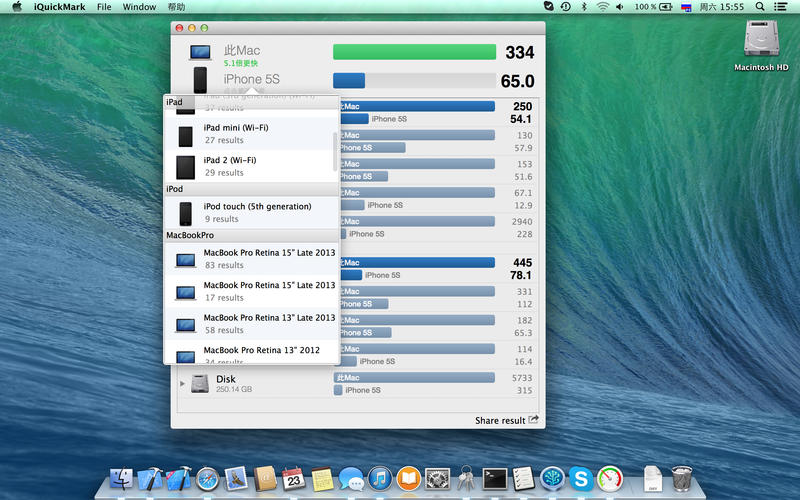
Task: Select iPad mini (Wi-Fi) in device list
Action: [251, 134]
